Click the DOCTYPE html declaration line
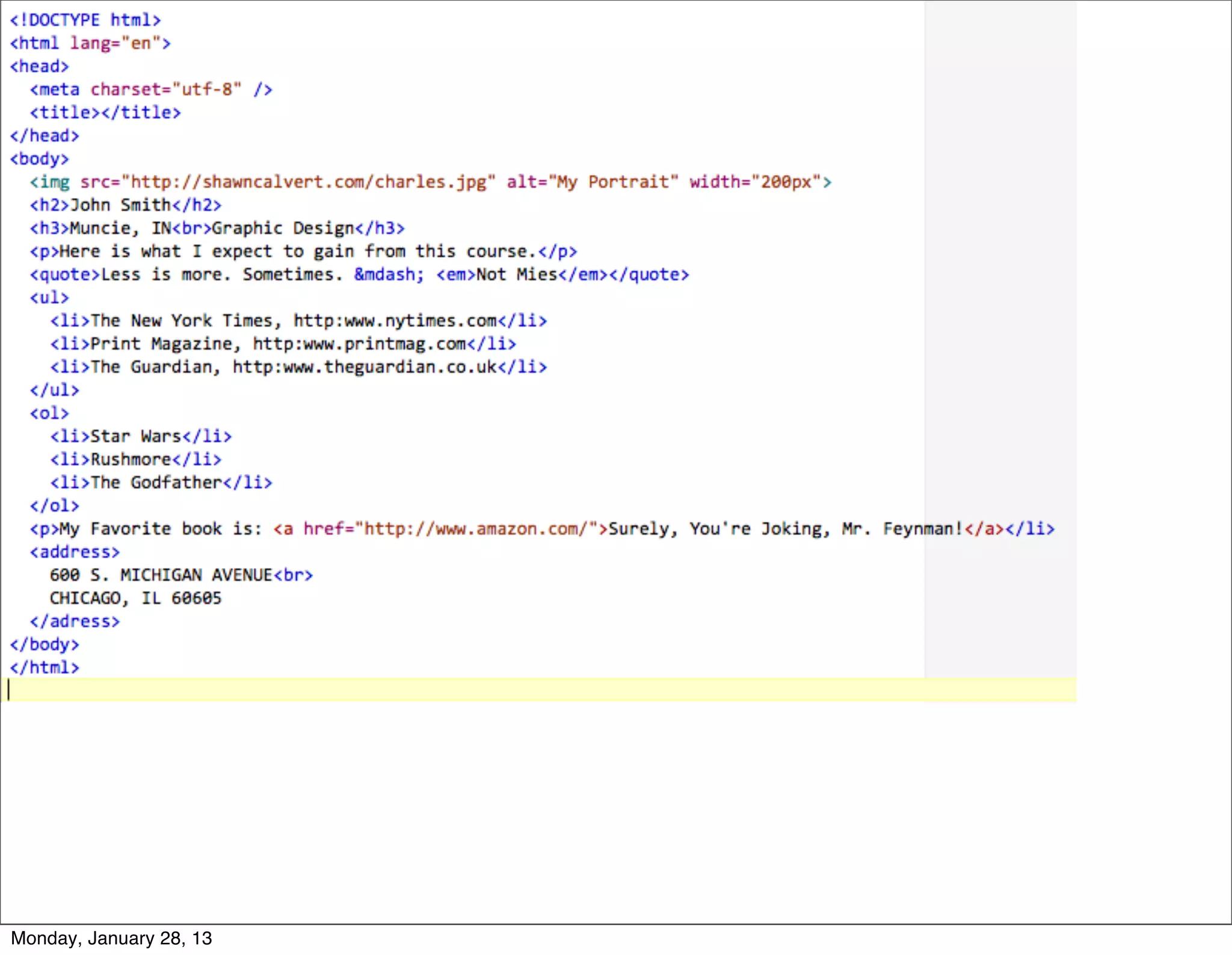Viewport: 1232px width, 955px height. [85, 20]
